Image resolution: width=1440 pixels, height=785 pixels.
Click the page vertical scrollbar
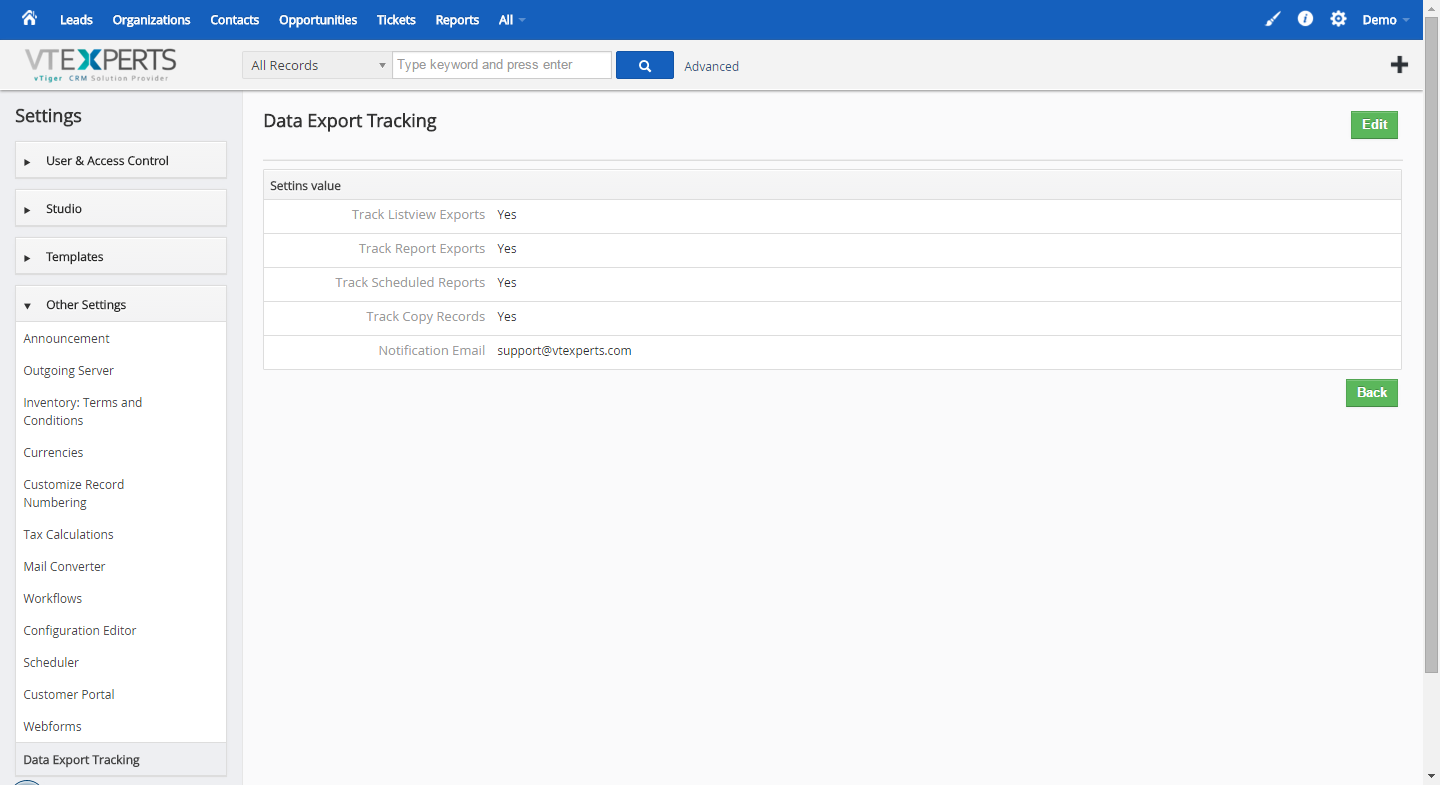(x=1431, y=345)
